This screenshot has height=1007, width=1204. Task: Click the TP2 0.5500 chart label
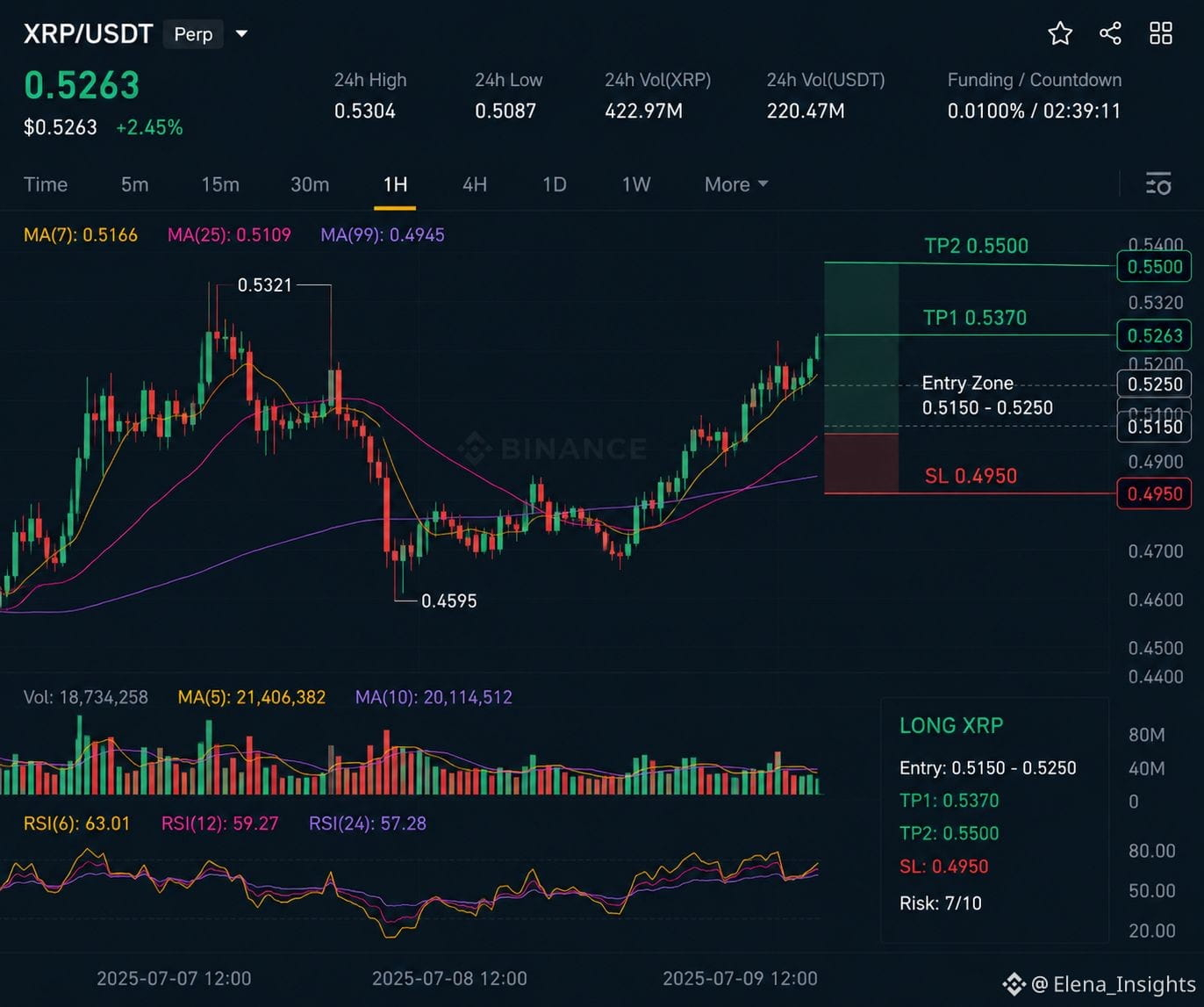pos(976,246)
